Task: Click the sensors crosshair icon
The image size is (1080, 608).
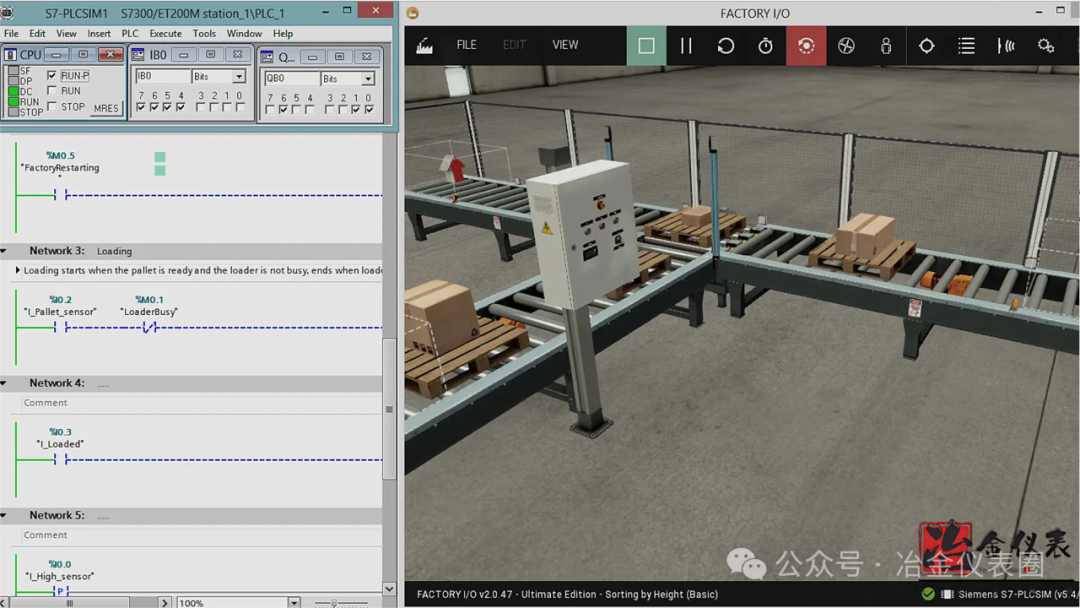Action: tap(926, 45)
